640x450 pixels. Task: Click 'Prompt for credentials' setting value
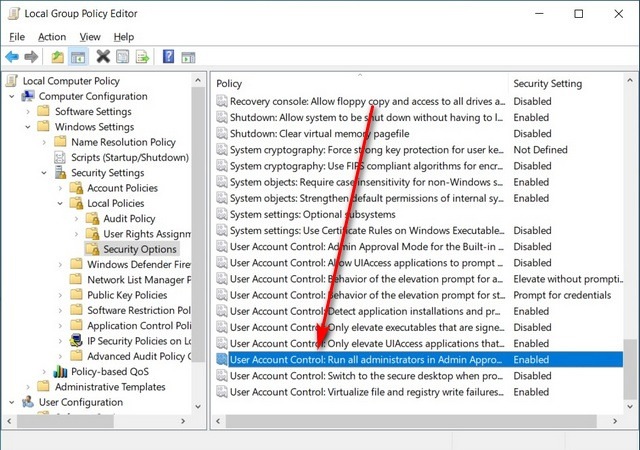click(562, 295)
